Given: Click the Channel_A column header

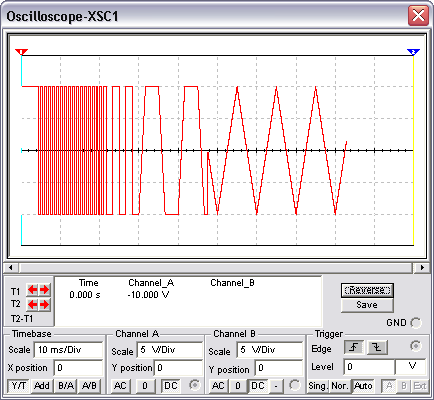Looking at the screenshot, I should pos(151,283).
